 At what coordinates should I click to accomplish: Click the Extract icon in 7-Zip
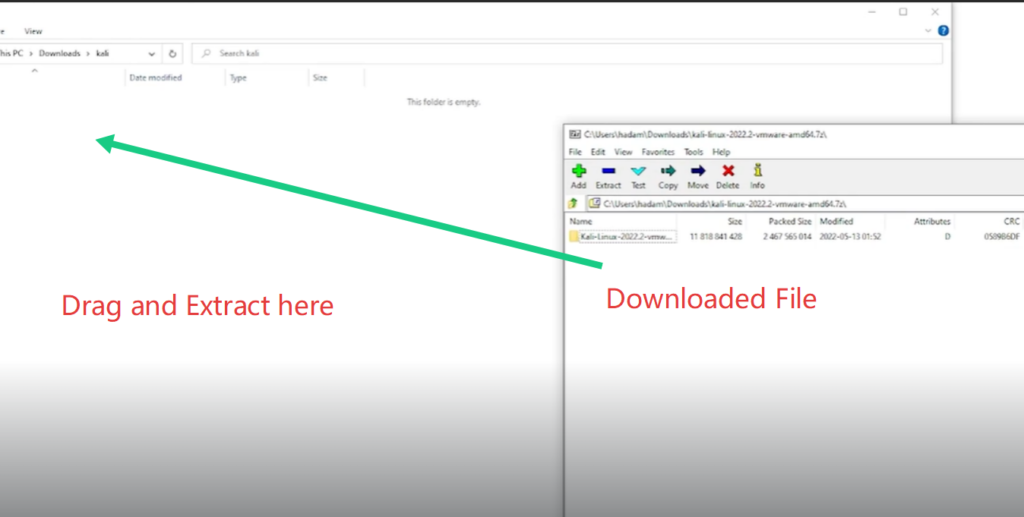[608, 171]
